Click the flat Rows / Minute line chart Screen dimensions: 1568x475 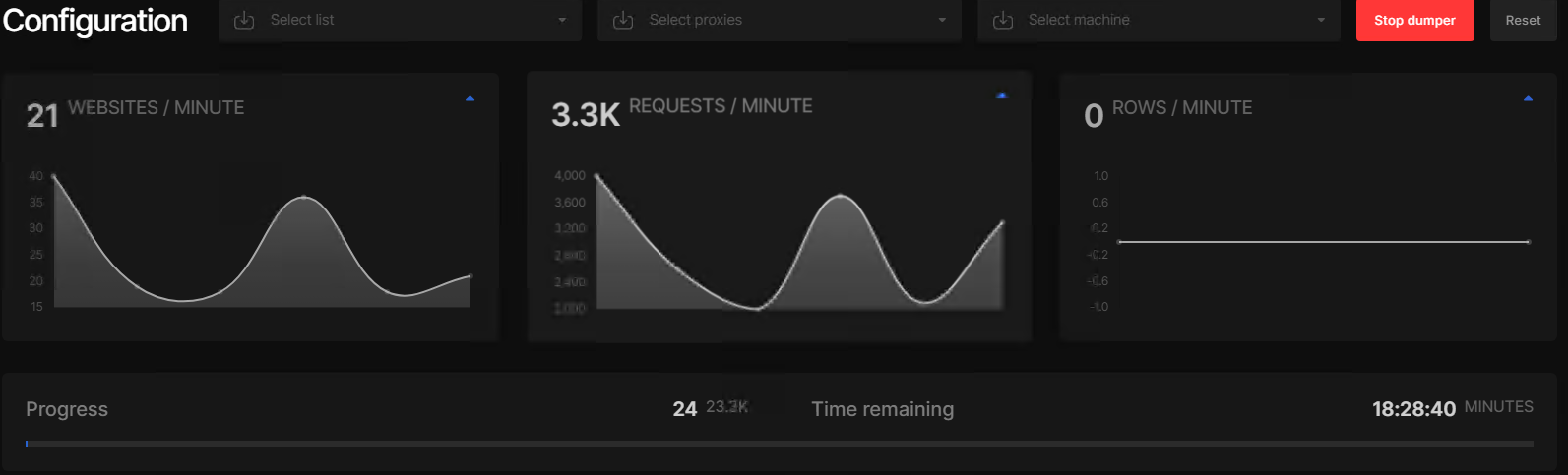click(1324, 241)
